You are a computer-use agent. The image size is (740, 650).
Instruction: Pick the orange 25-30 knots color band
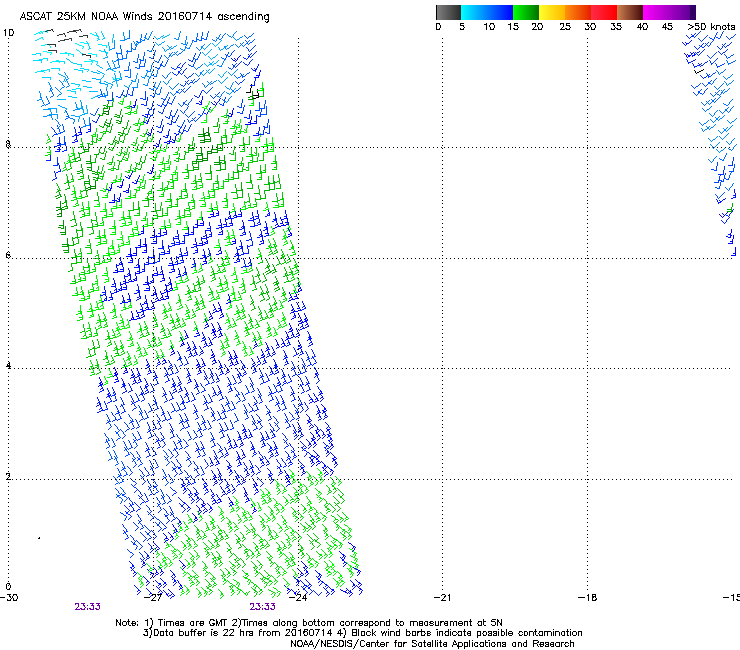coord(578,12)
